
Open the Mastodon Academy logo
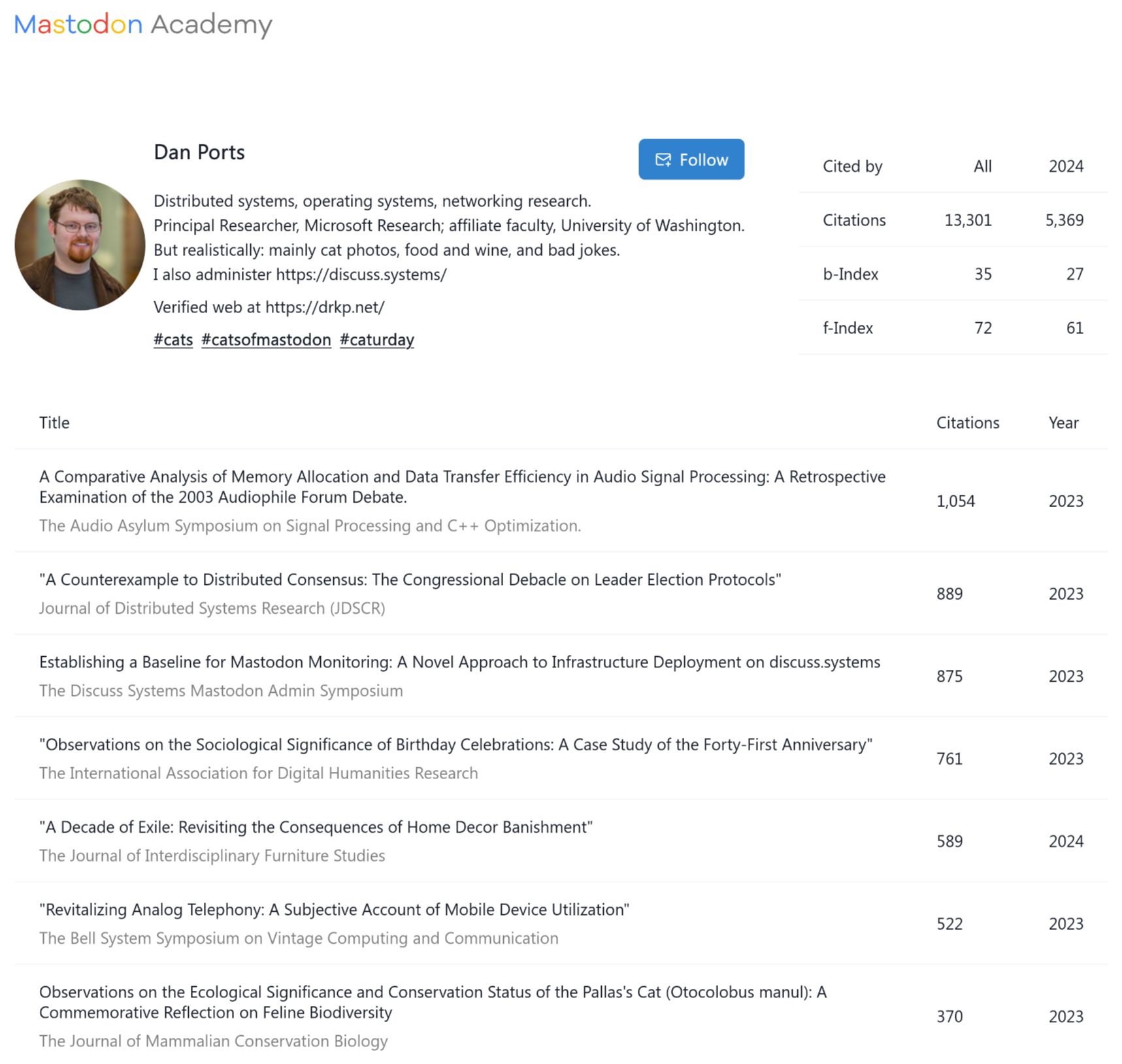point(143,25)
